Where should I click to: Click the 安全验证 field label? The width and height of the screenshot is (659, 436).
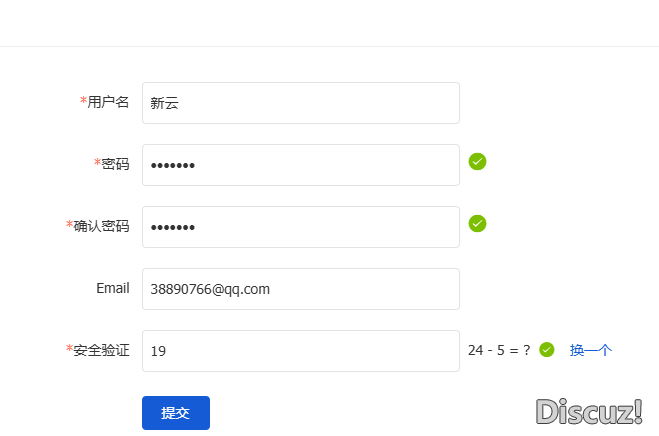click(x=101, y=350)
